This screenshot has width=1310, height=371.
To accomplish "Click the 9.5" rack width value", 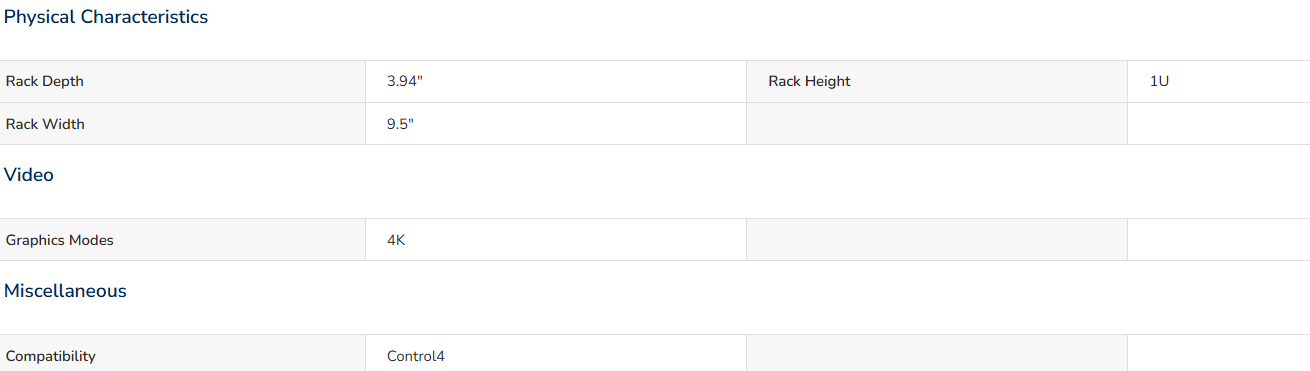I will click(x=401, y=124).
